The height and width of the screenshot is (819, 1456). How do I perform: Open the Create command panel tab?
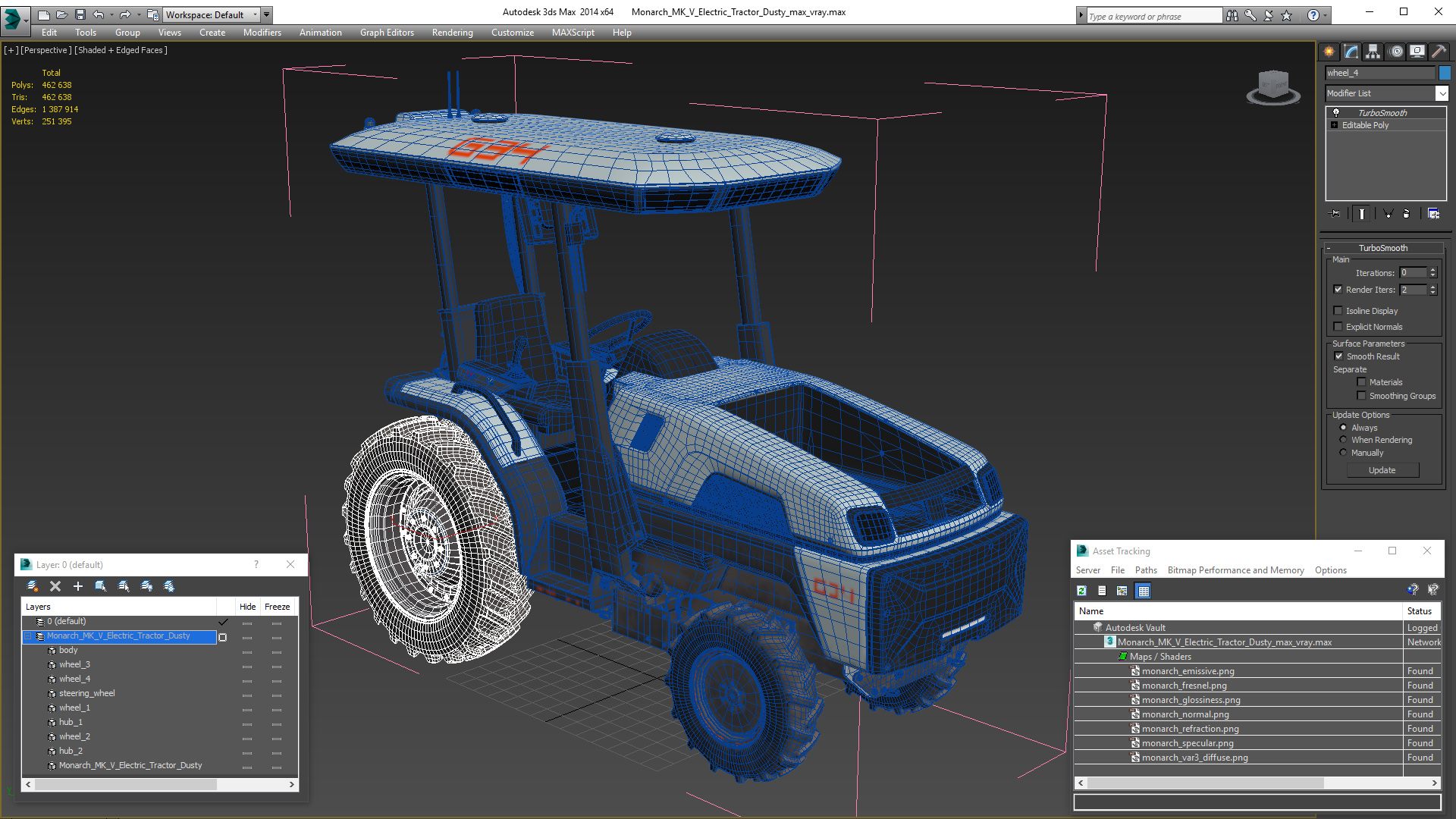(x=1329, y=52)
